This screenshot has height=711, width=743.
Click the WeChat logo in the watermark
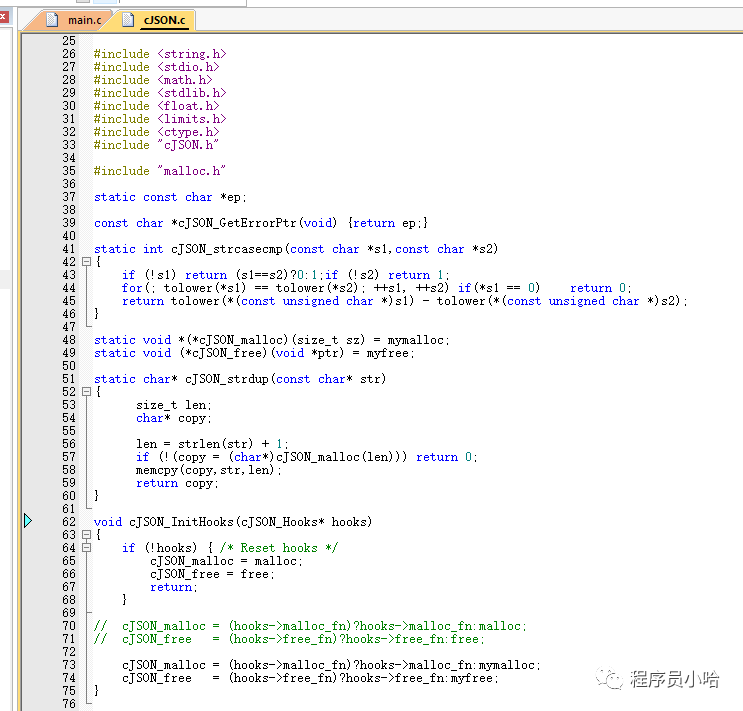tap(609, 679)
